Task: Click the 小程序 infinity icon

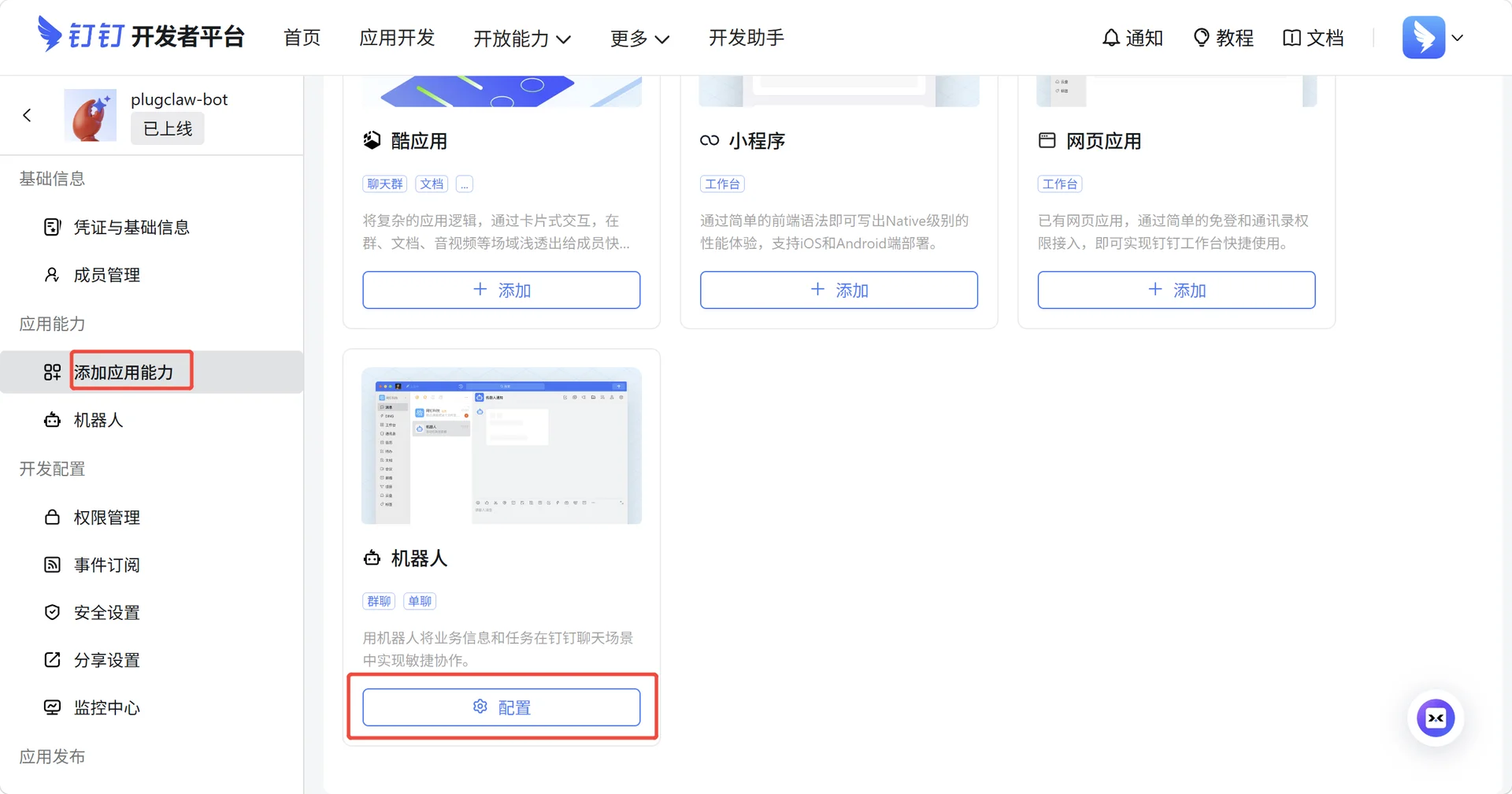Action: tap(710, 140)
